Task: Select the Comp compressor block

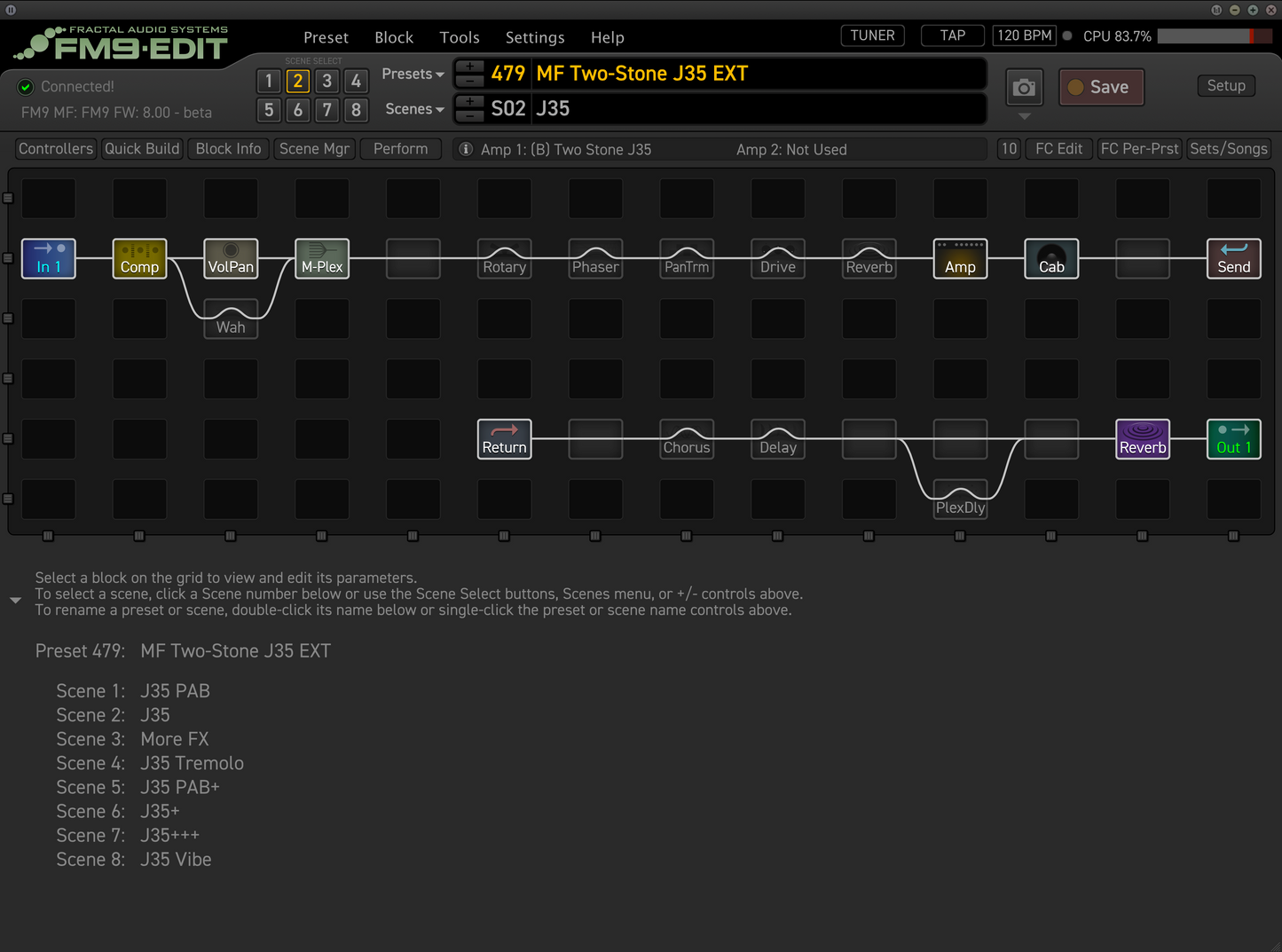Action: point(139,258)
